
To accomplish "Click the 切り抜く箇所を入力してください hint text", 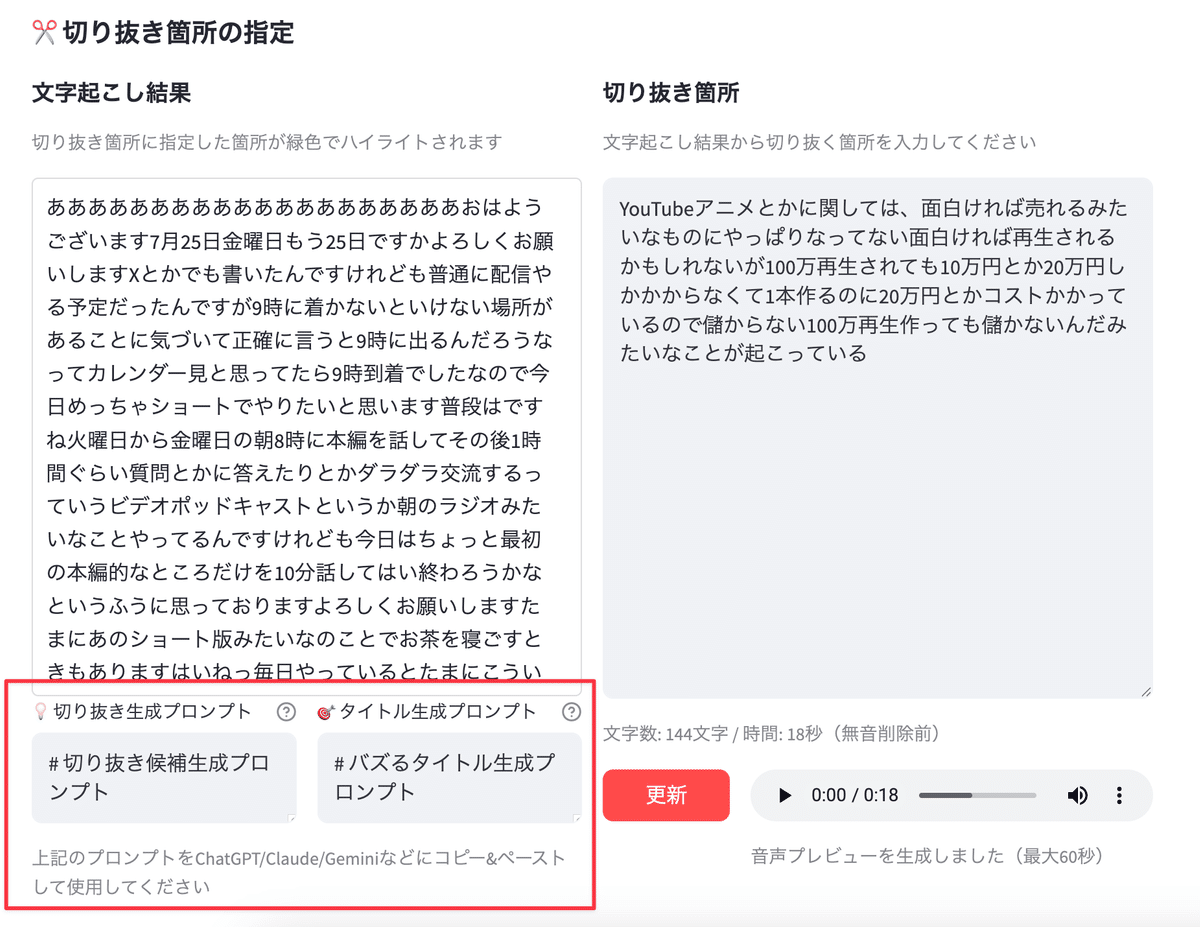I will pos(819,142).
